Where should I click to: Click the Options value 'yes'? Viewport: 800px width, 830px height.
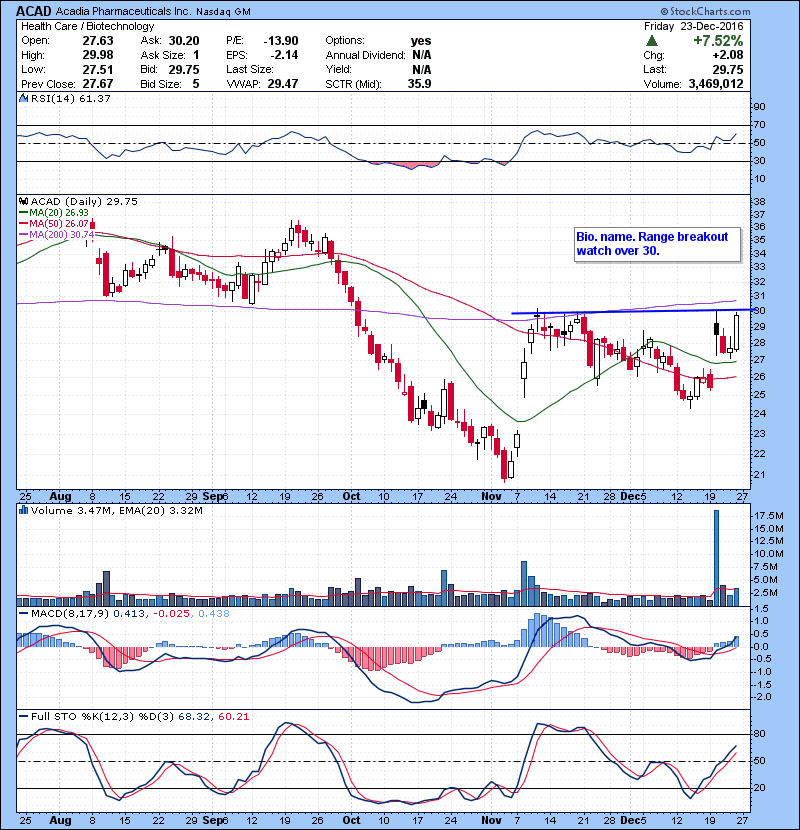pos(421,41)
